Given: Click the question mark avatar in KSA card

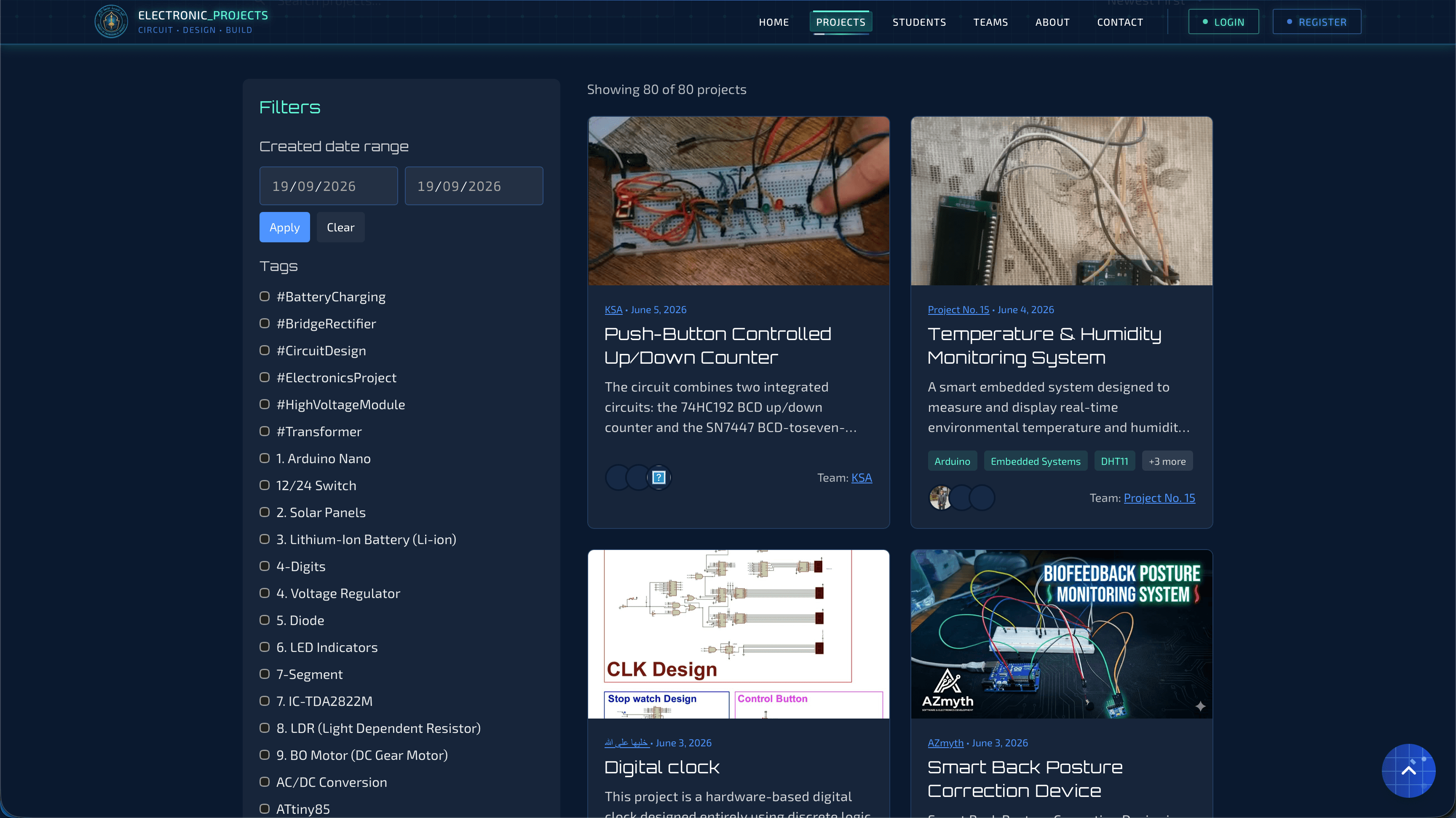Looking at the screenshot, I should point(658,477).
